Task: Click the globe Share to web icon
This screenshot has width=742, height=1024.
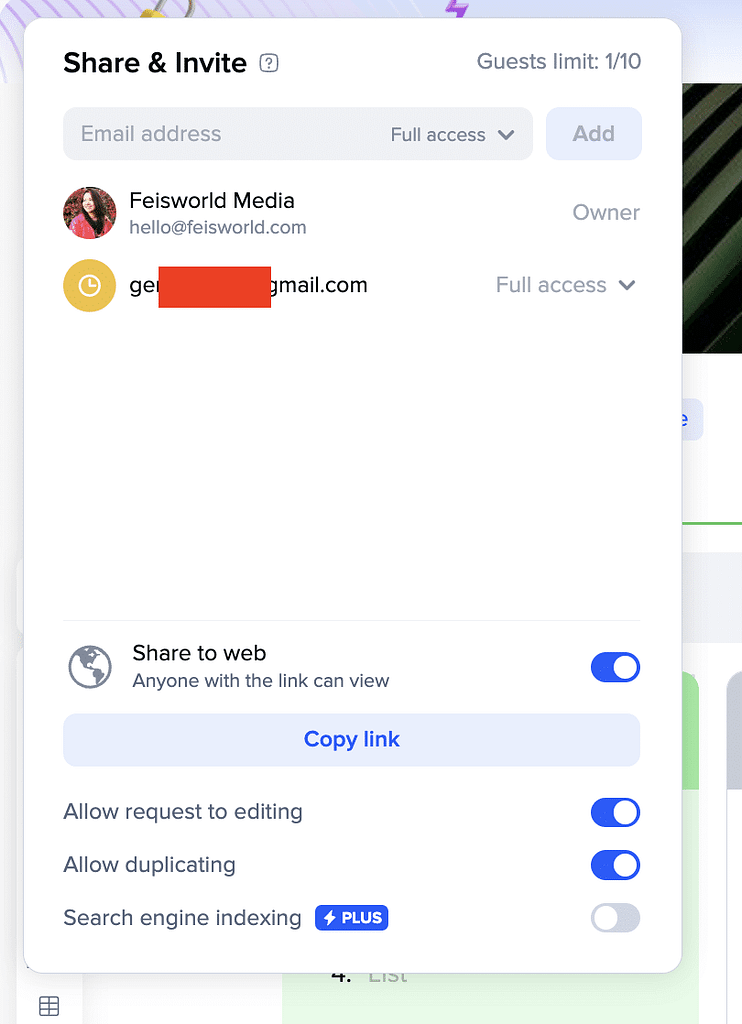Action: coord(90,667)
